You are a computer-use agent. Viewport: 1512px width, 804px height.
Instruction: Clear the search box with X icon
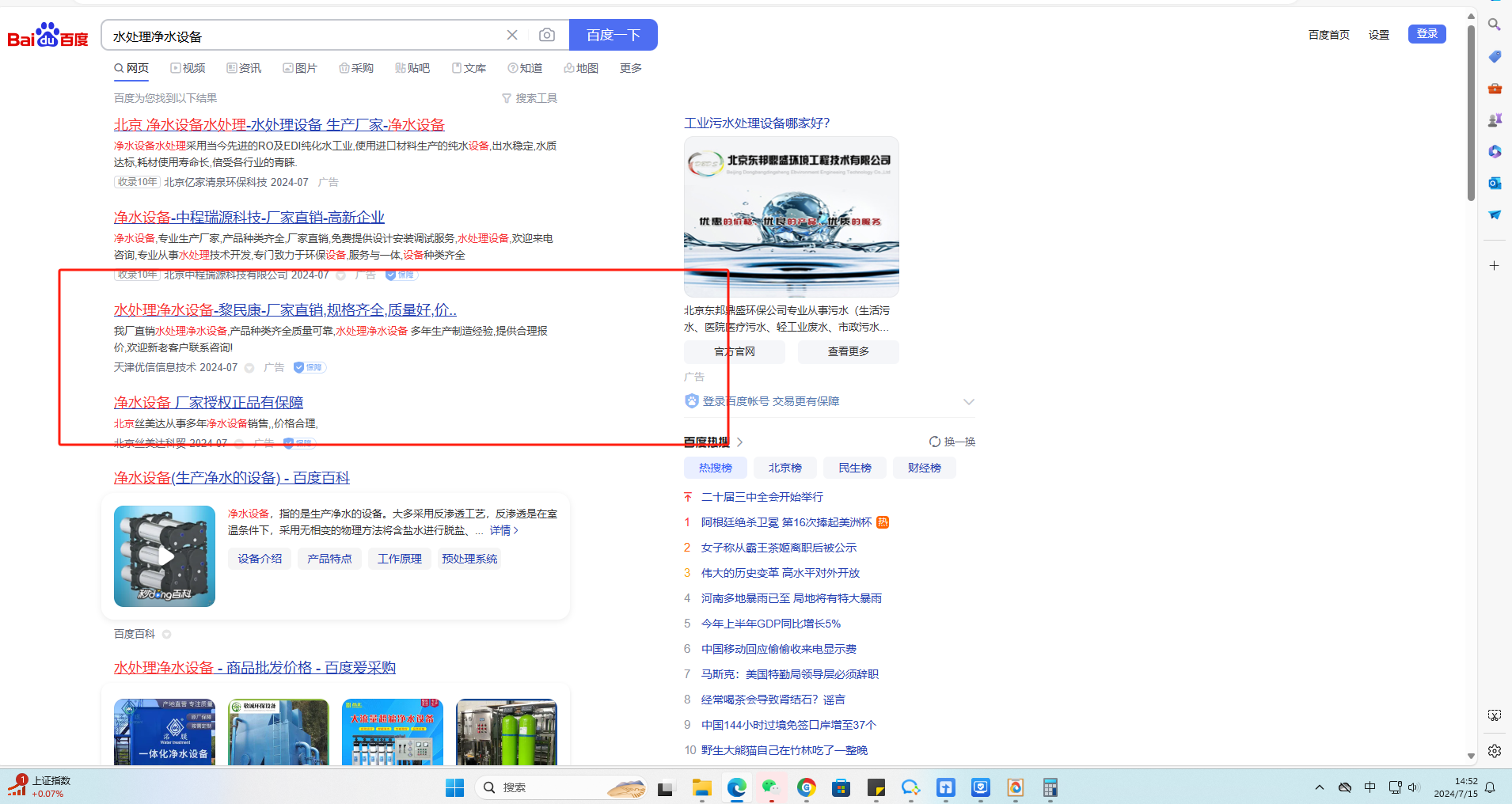pyautogui.click(x=512, y=35)
